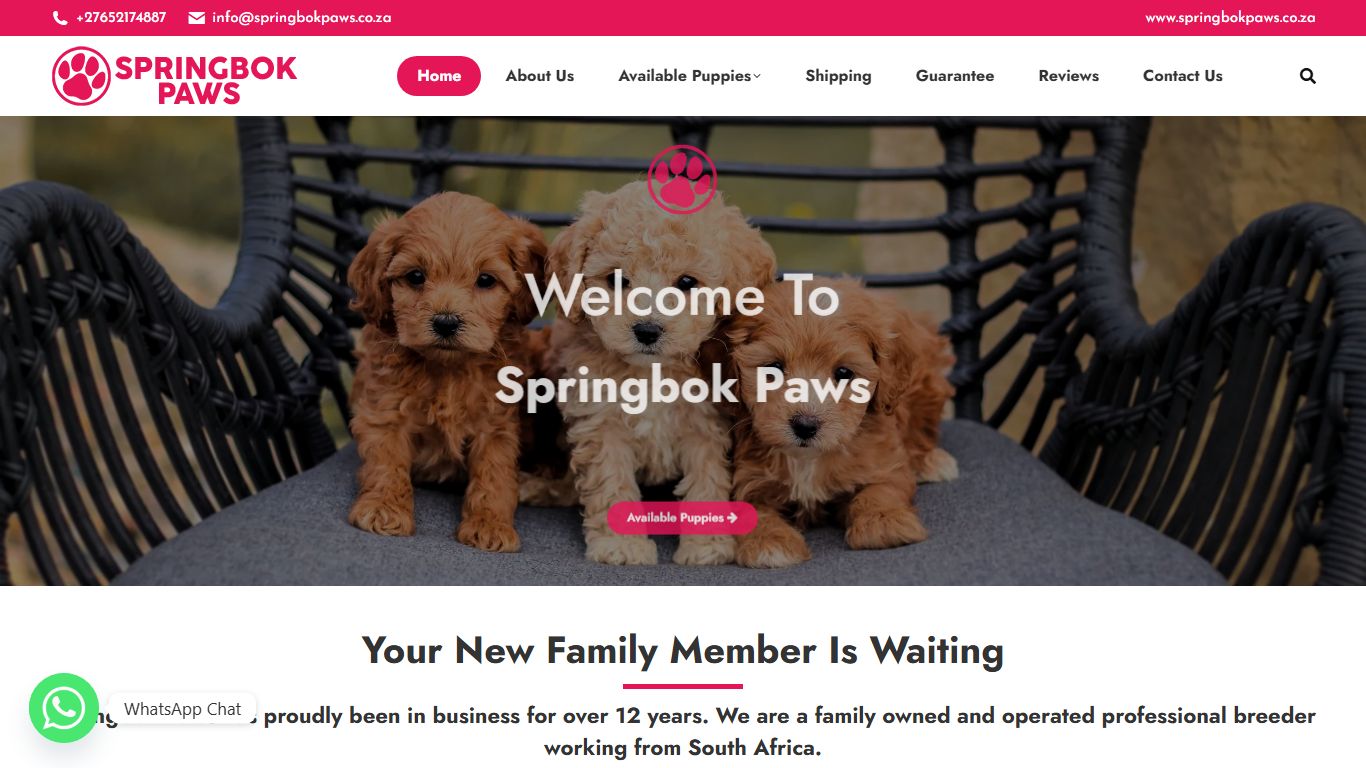
Task: Expand the Available Puppies dropdown chevron
Action: (757, 76)
